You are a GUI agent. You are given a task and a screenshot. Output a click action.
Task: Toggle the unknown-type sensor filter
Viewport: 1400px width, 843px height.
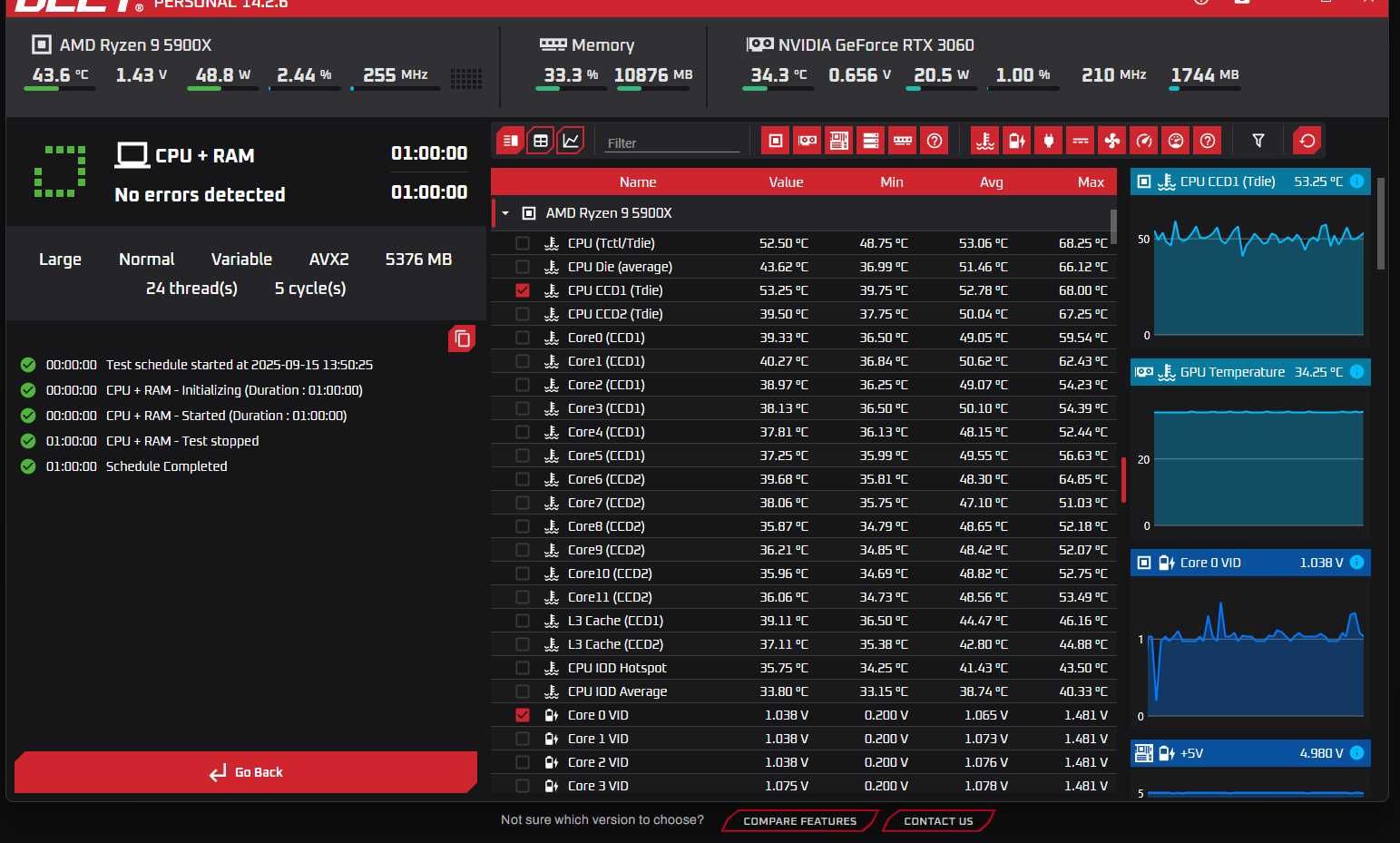pos(1207,141)
